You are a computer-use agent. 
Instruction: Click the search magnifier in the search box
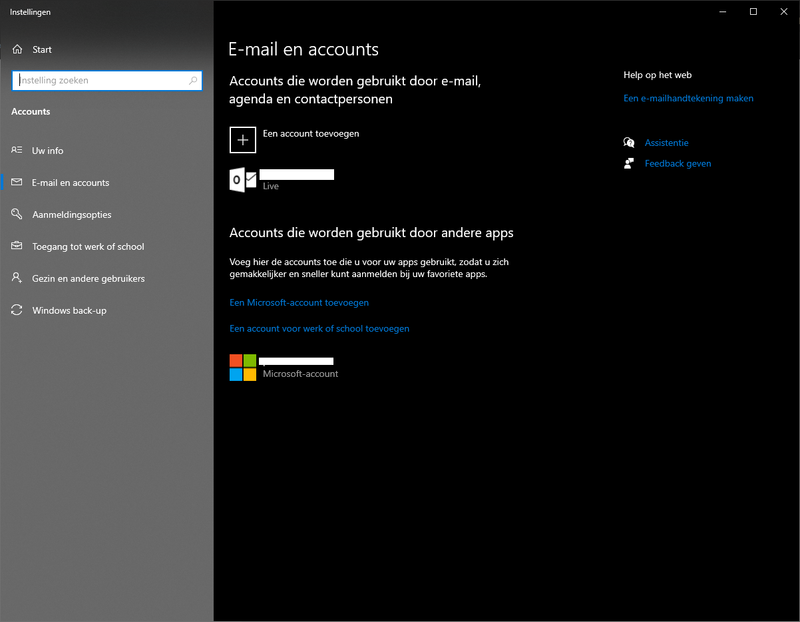pos(194,81)
